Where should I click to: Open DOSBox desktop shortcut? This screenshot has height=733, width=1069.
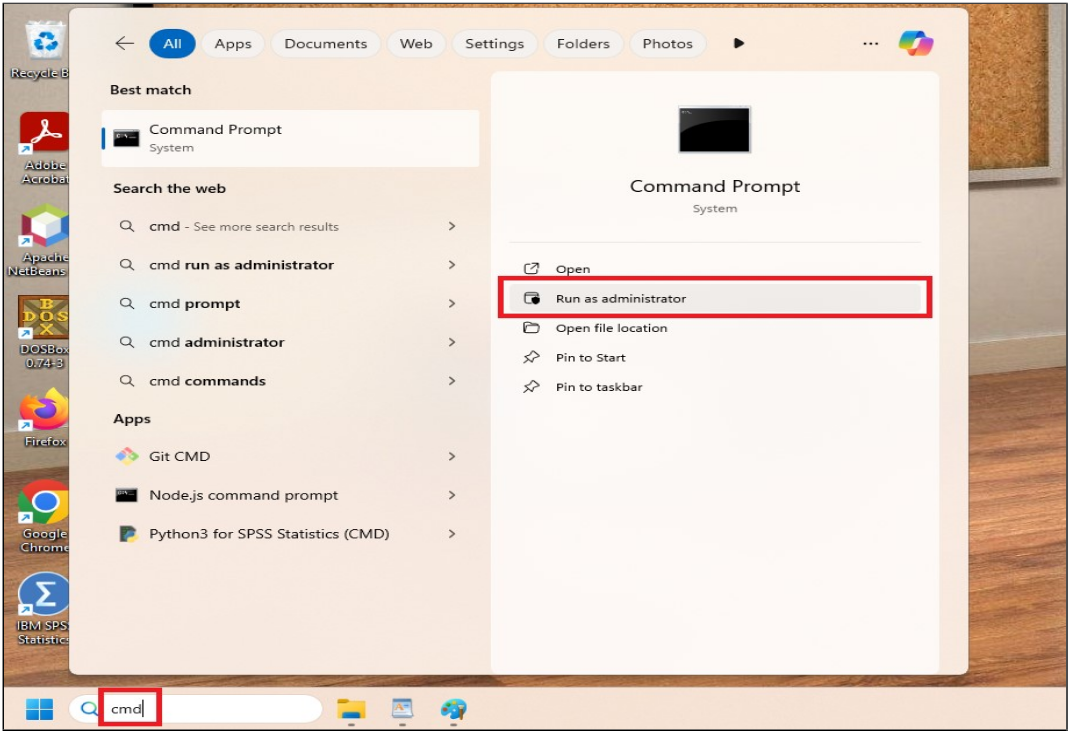[x=44, y=320]
